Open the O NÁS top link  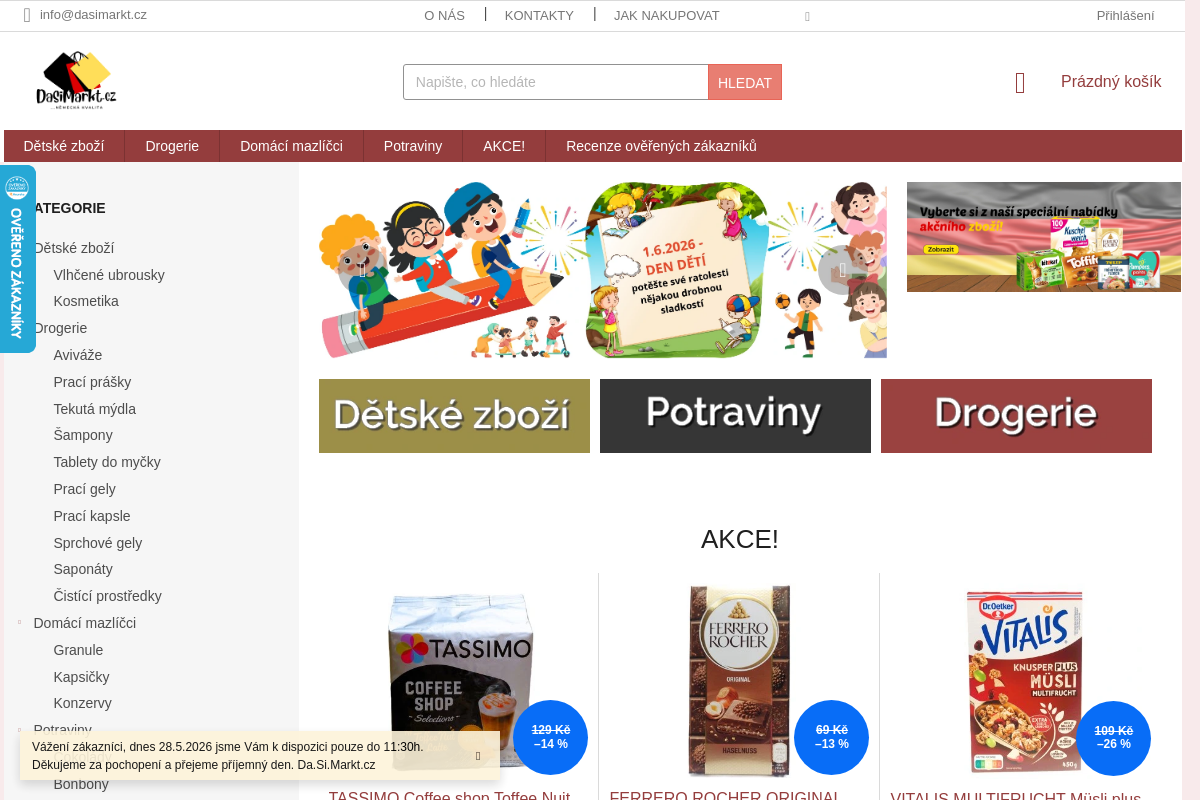pos(444,15)
